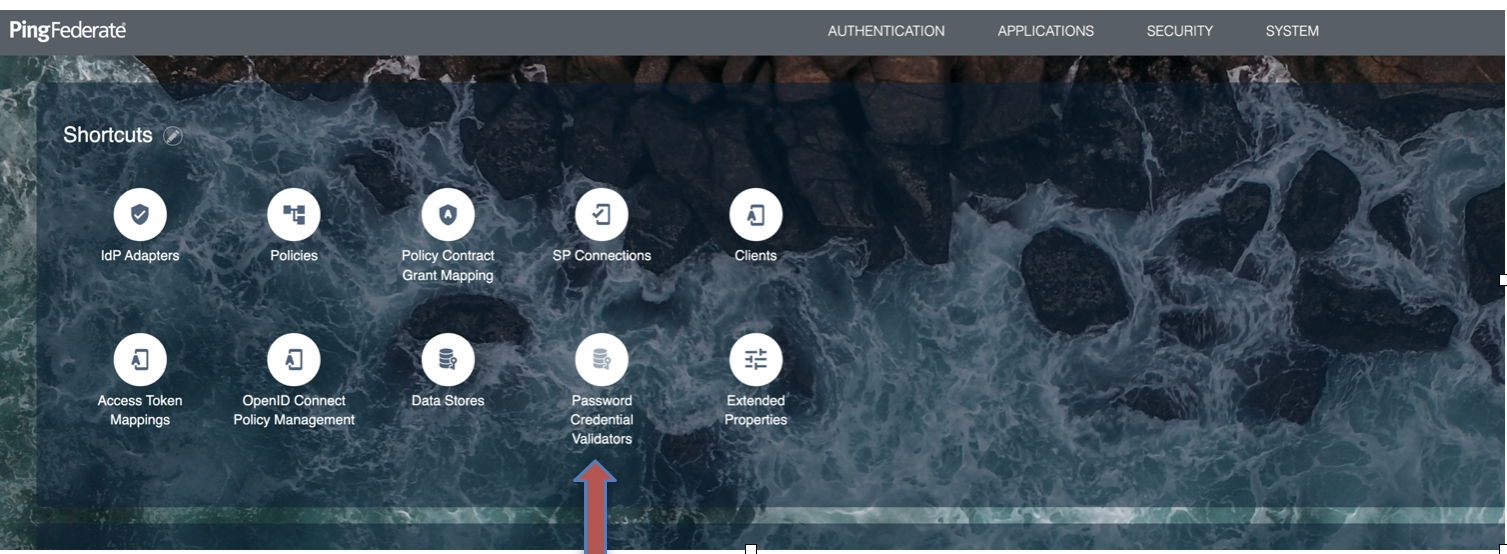The image size is (1507, 554).
Task: Select the SECURITY menu item
Action: point(1179,31)
